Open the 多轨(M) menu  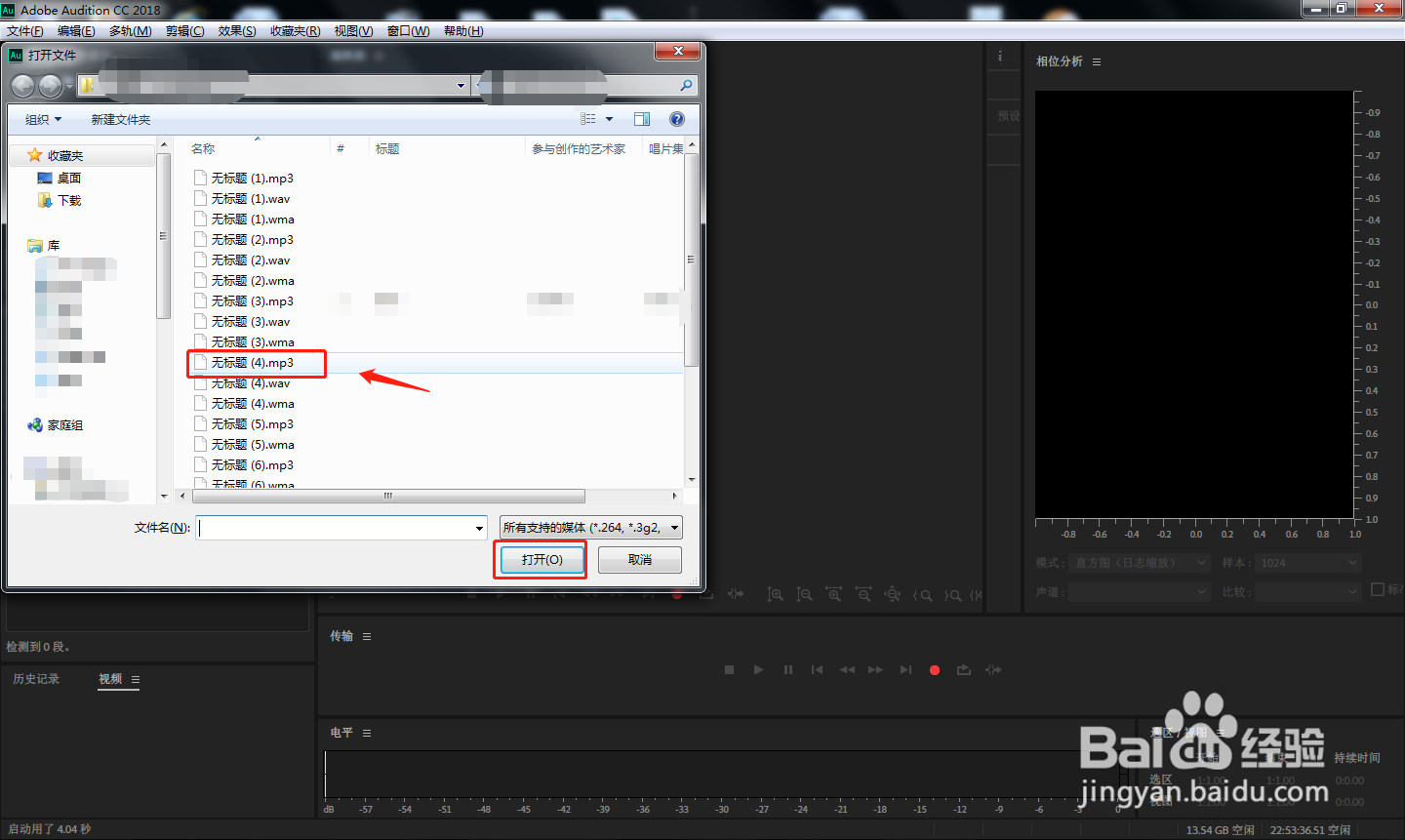tap(131, 31)
